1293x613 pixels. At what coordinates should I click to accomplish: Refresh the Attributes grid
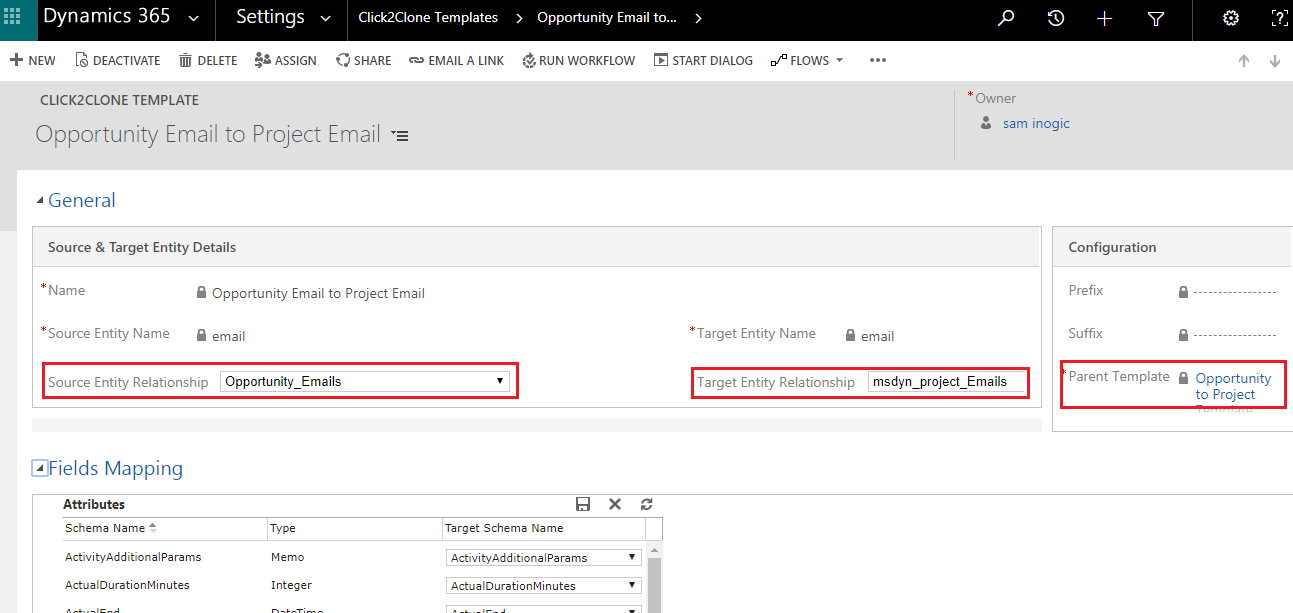tap(647, 504)
